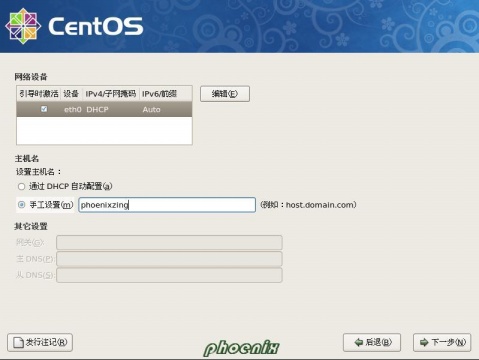The height and width of the screenshot is (360, 479).
Task: Click the 网络设备 section label
Action: pos(31,77)
